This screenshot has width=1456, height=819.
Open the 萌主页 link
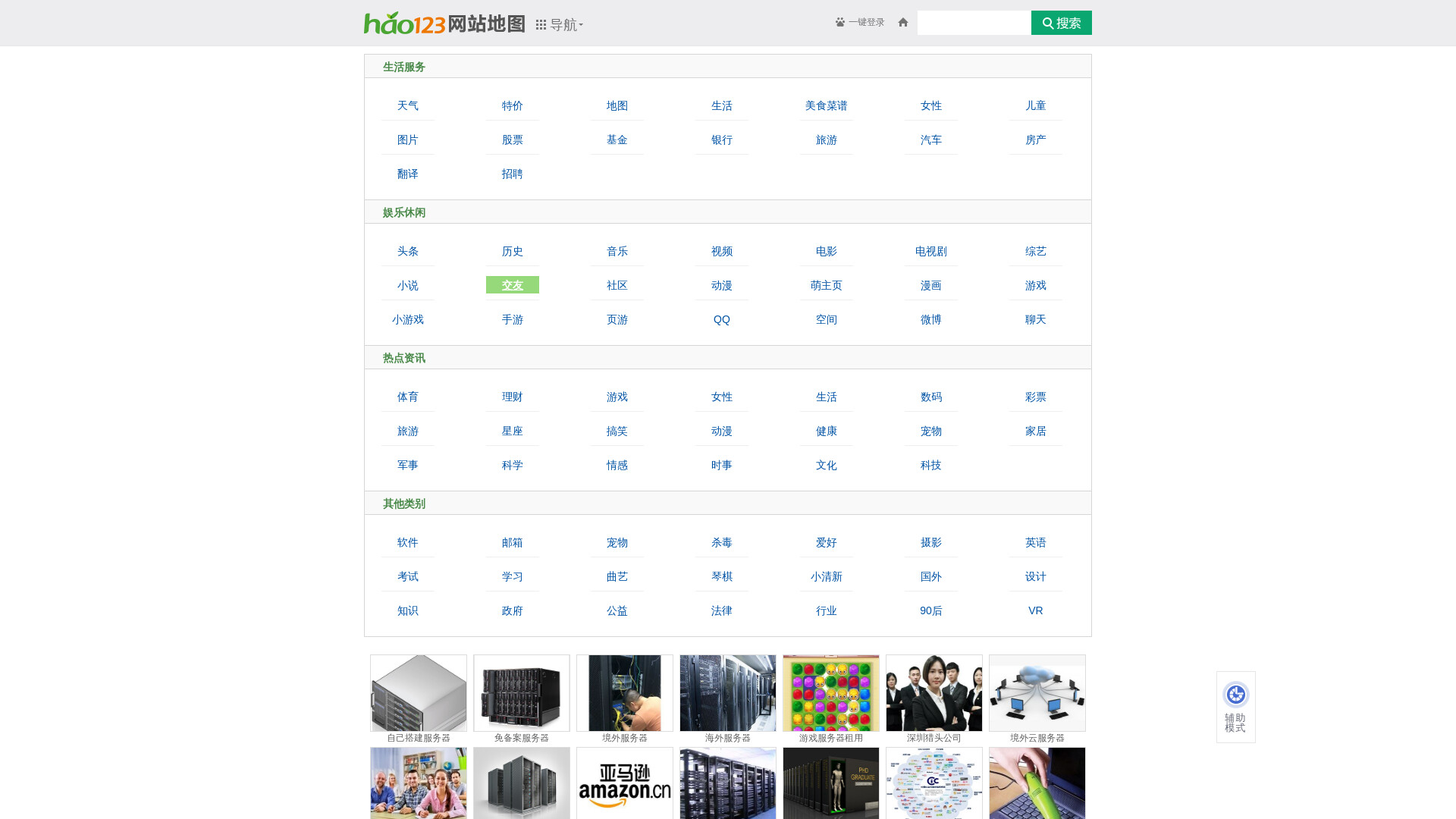tap(827, 285)
